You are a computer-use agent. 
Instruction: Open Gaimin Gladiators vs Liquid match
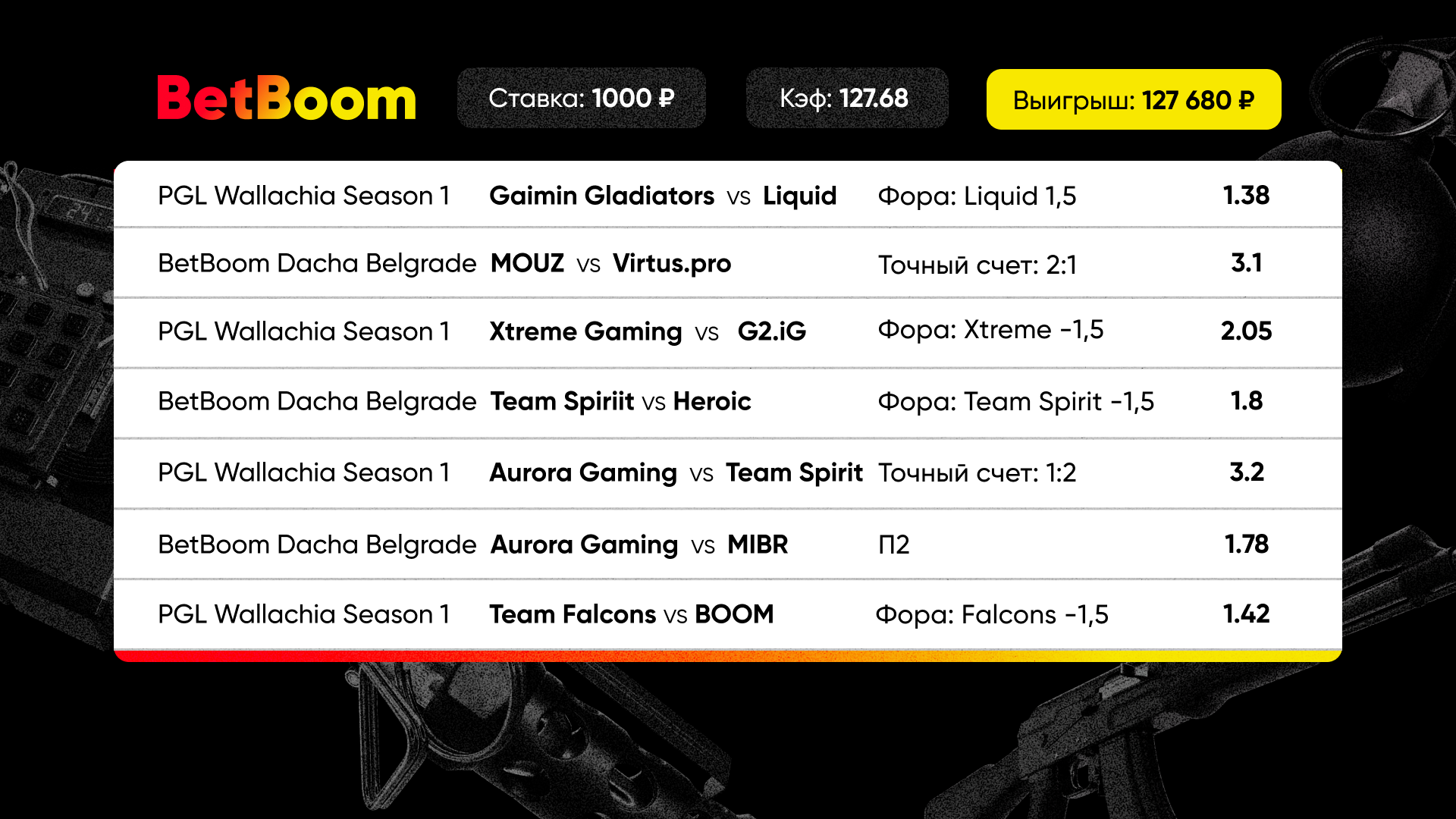[x=663, y=196]
